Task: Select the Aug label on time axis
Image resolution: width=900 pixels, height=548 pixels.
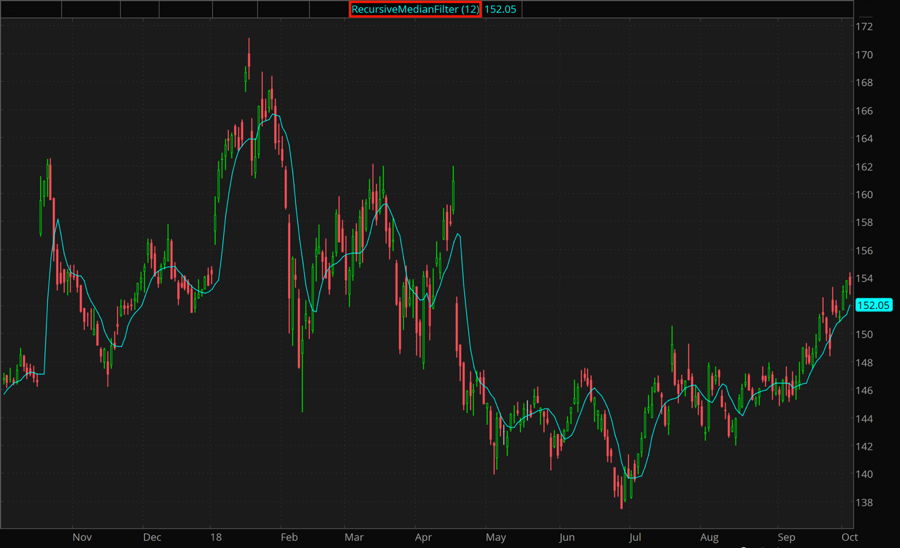Action: click(x=708, y=537)
